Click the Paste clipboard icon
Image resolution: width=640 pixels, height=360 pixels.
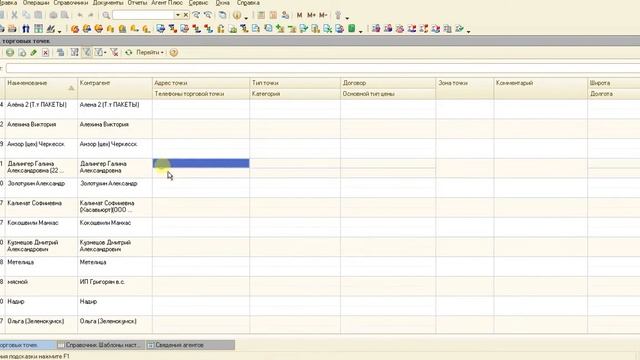38,16
